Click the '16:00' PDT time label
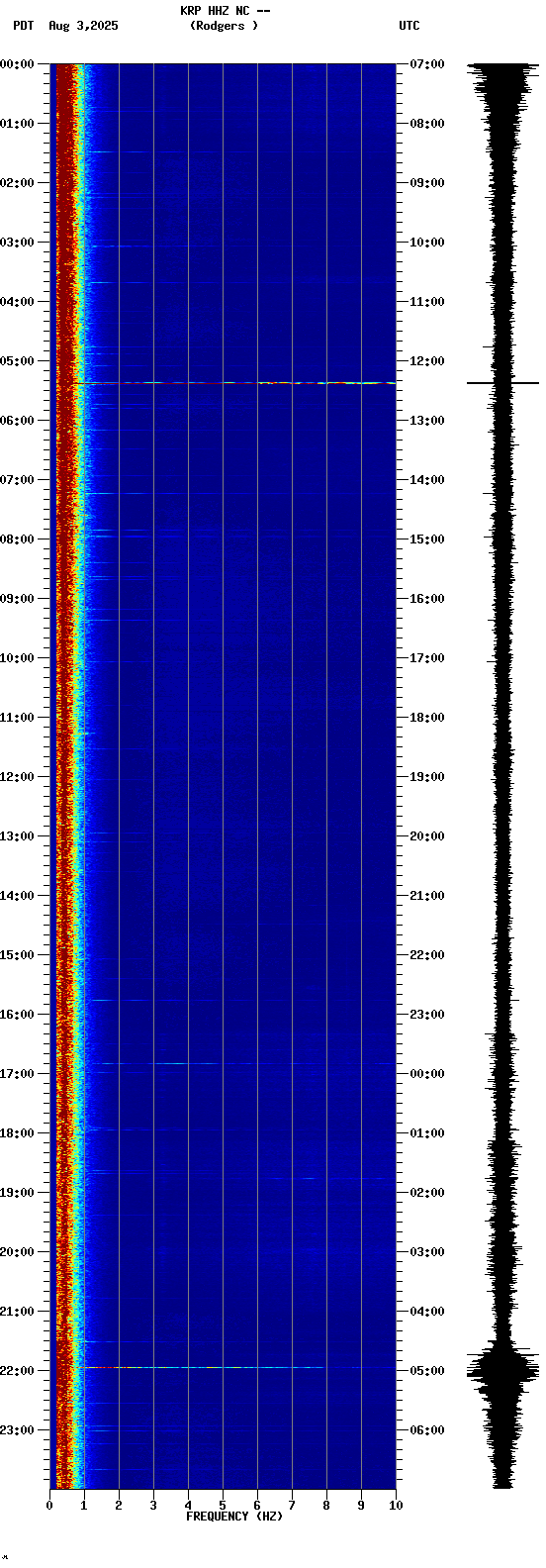 click(x=17, y=1015)
